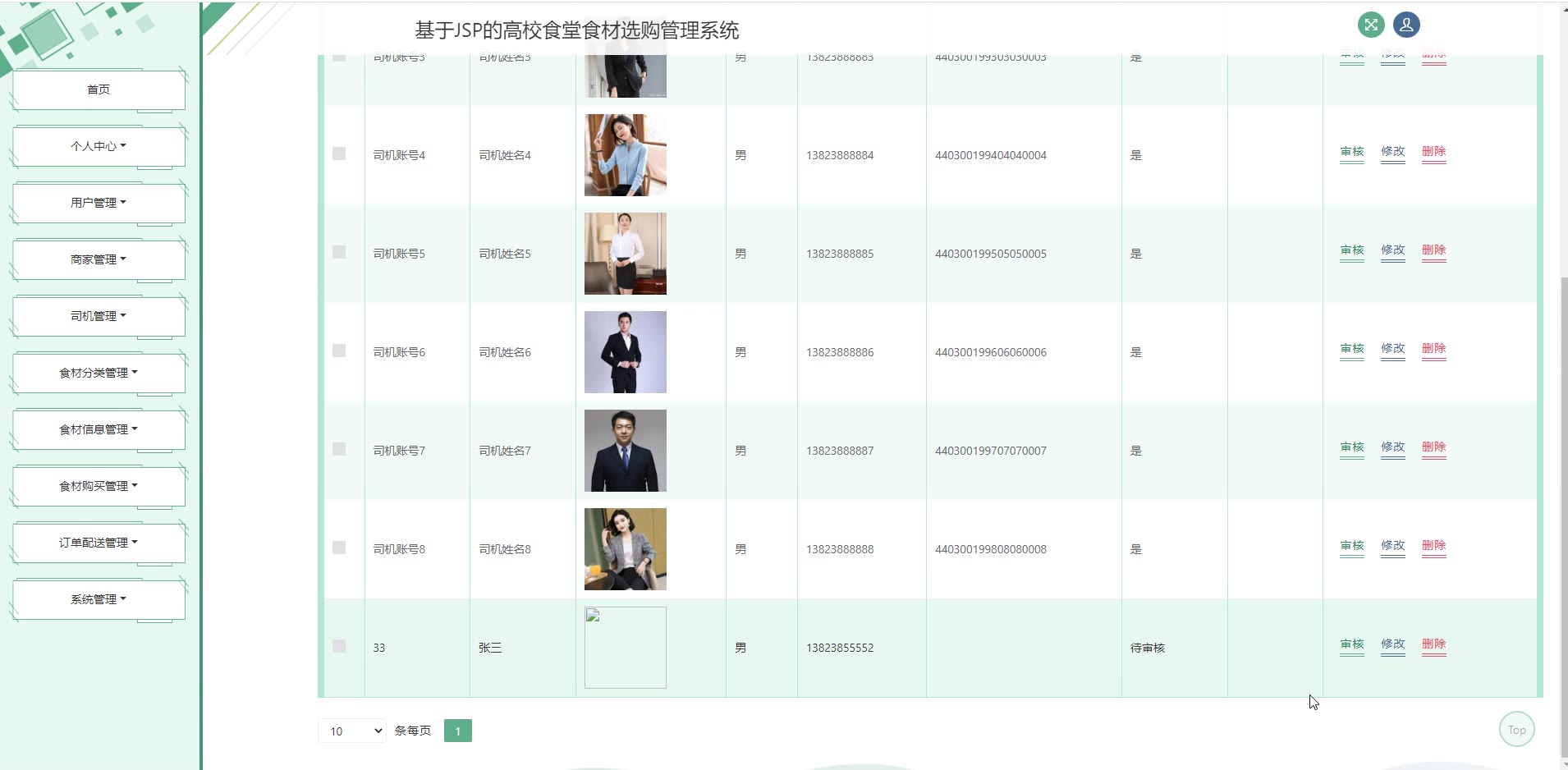Expand the 用户管理 menu
The image size is (1568, 770).
coord(99,203)
